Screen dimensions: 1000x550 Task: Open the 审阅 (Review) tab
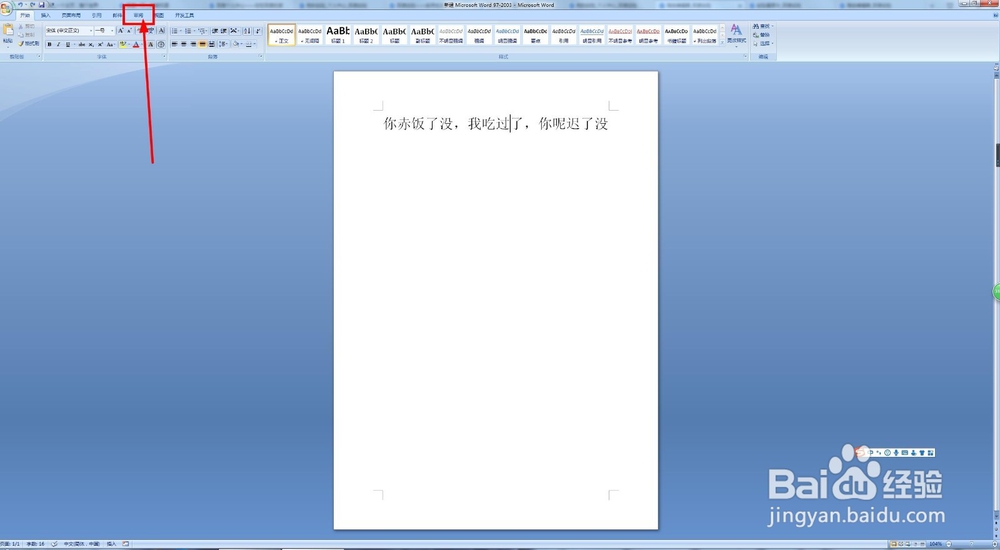click(138, 15)
